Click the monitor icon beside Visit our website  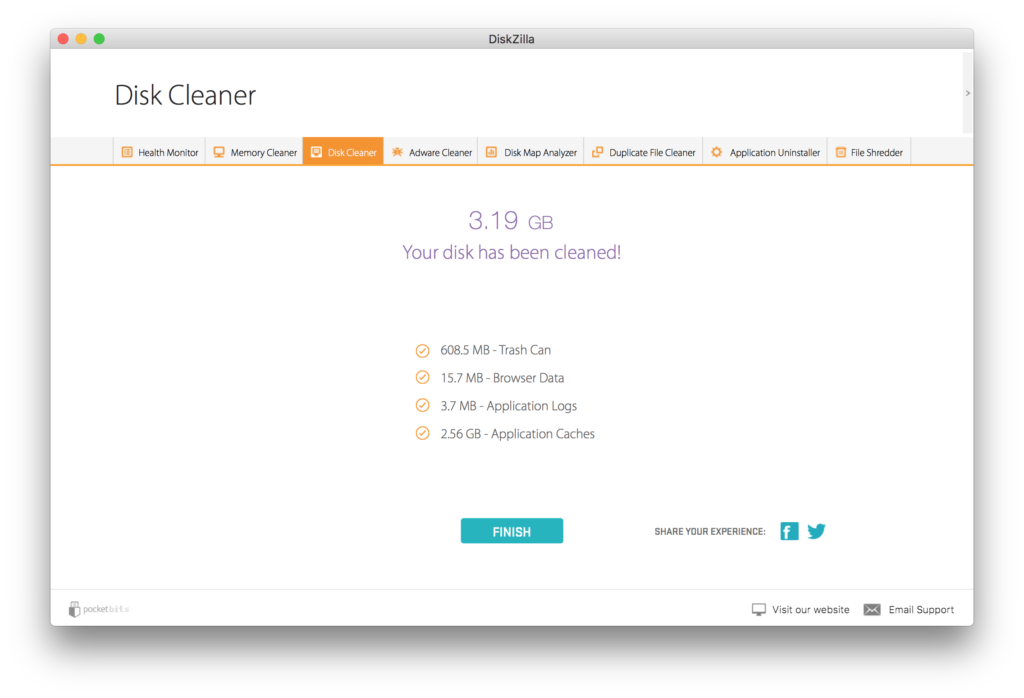point(758,609)
